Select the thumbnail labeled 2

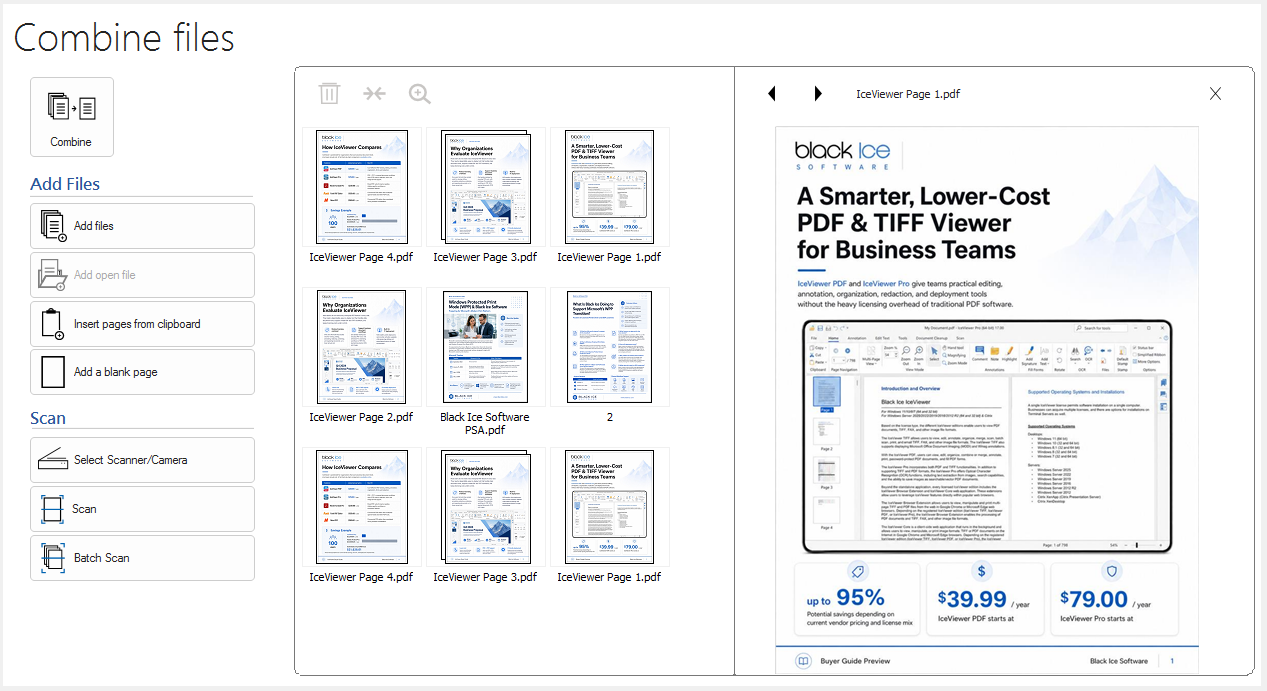point(609,347)
